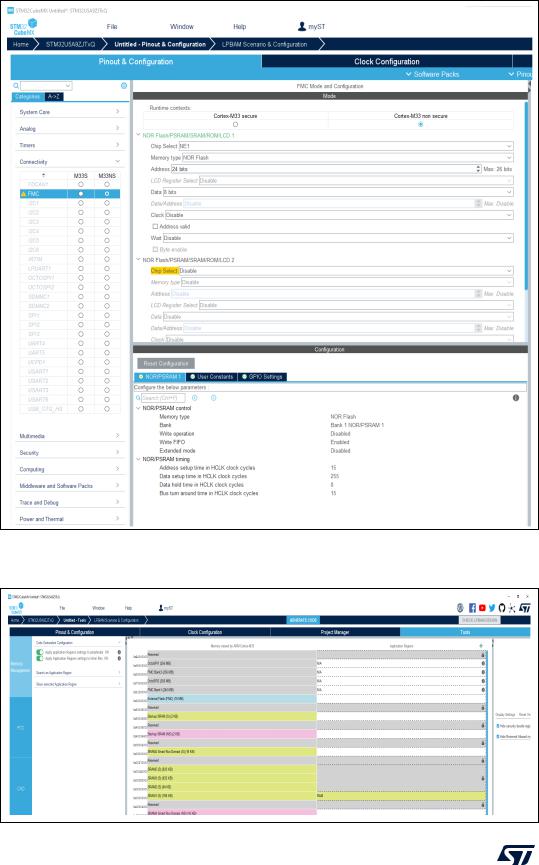Screen dimensions: 539x865
Task: Toggle second Apply Application Regions switch
Action: pos(40,659)
